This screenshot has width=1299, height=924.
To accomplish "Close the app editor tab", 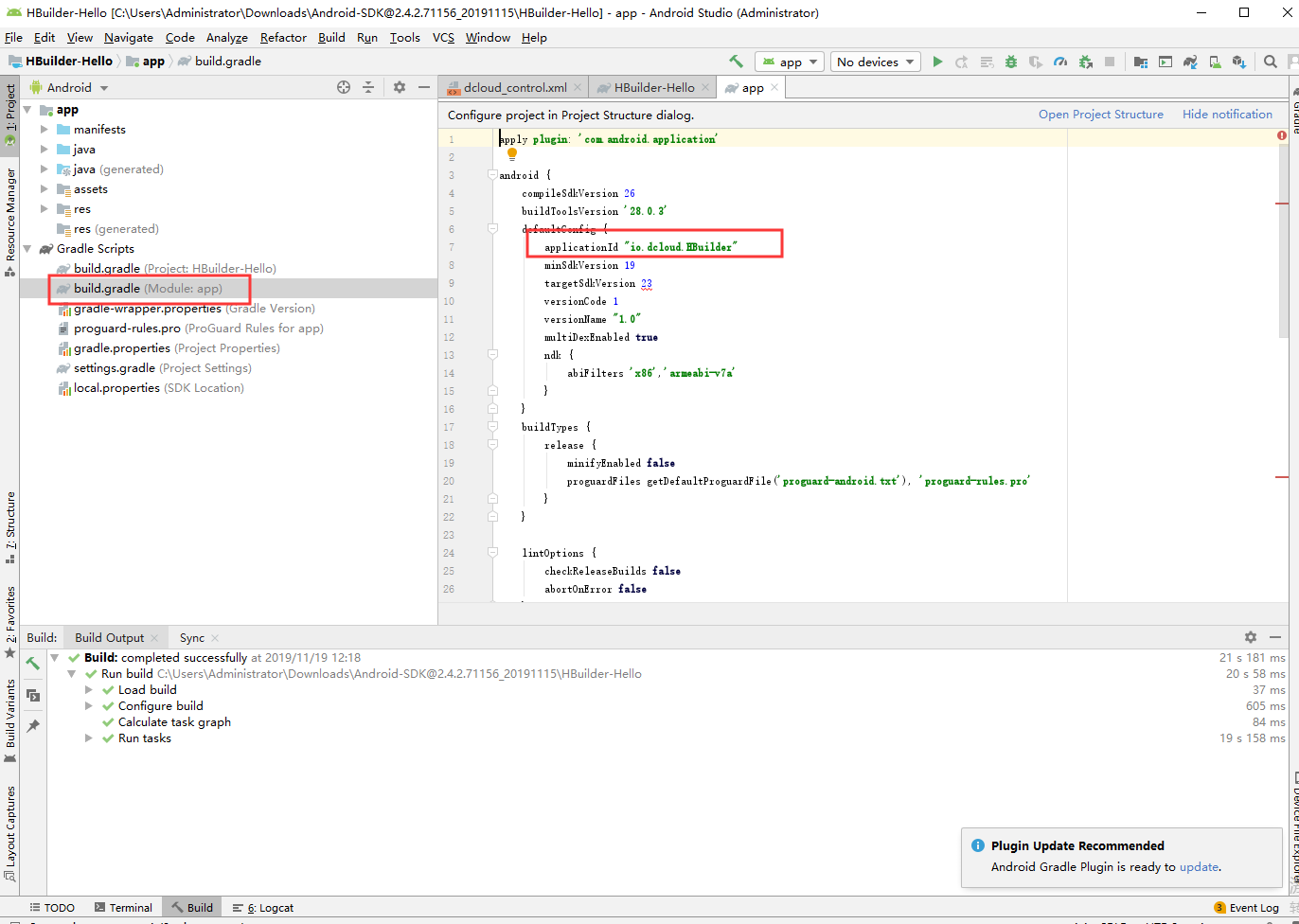I will click(x=774, y=87).
